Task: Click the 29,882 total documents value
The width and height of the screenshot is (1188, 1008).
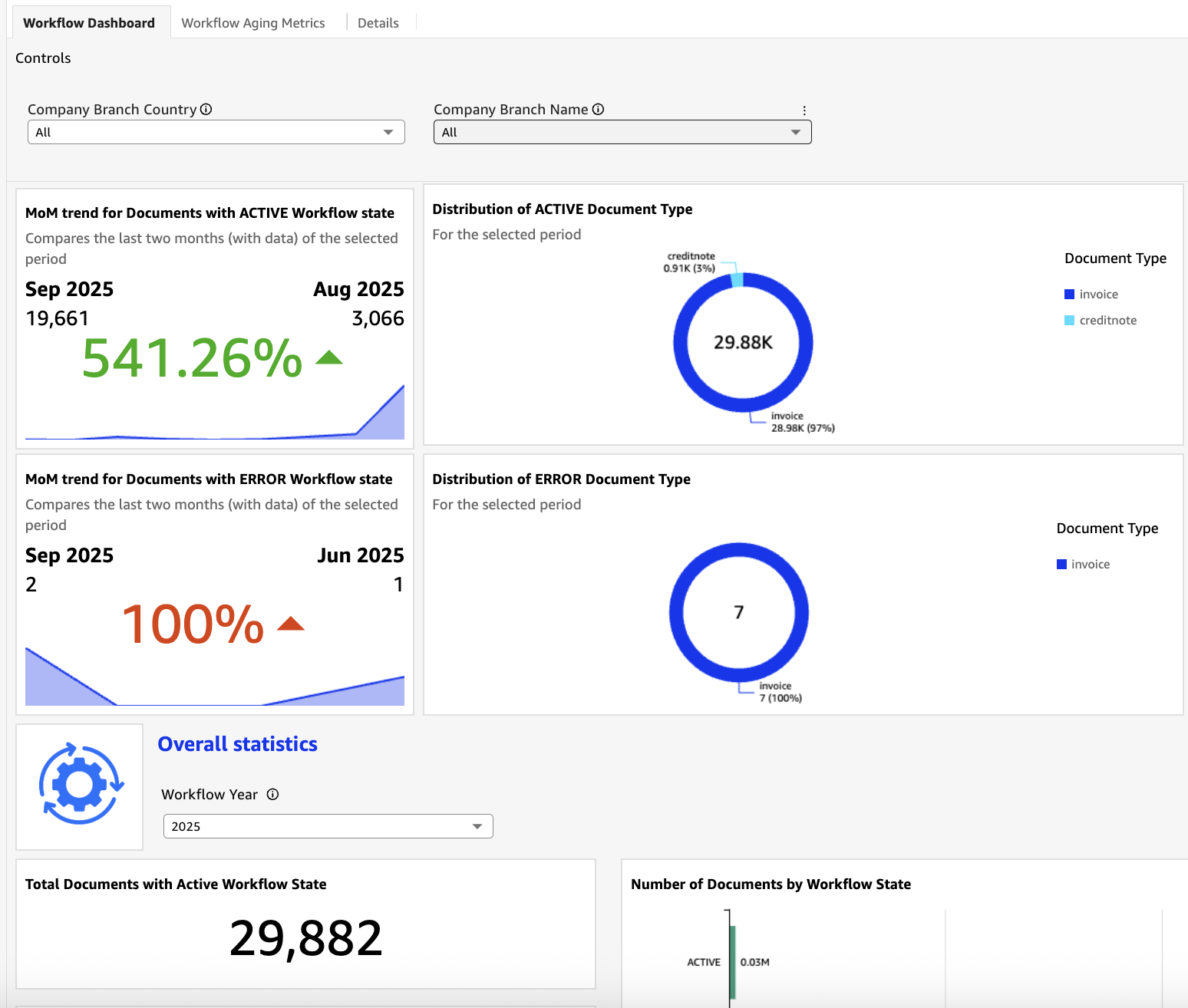Action: (305, 938)
